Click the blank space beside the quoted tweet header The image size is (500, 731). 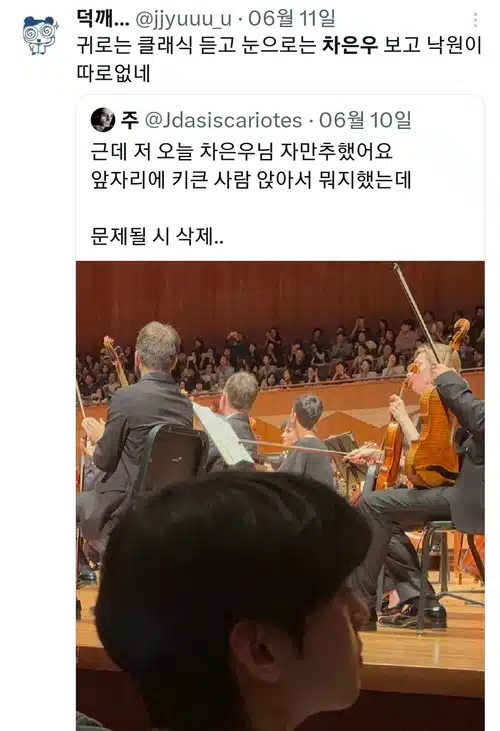click(446, 120)
